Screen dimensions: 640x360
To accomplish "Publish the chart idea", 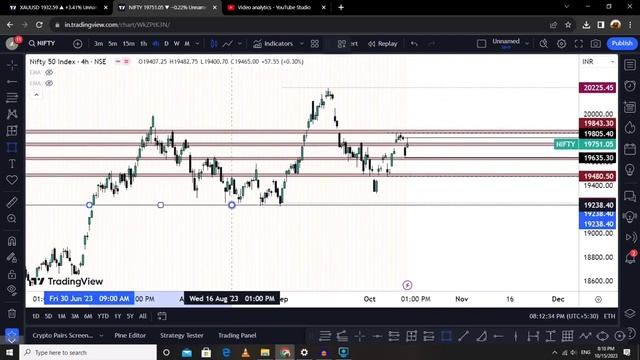I will [x=622, y=43].
